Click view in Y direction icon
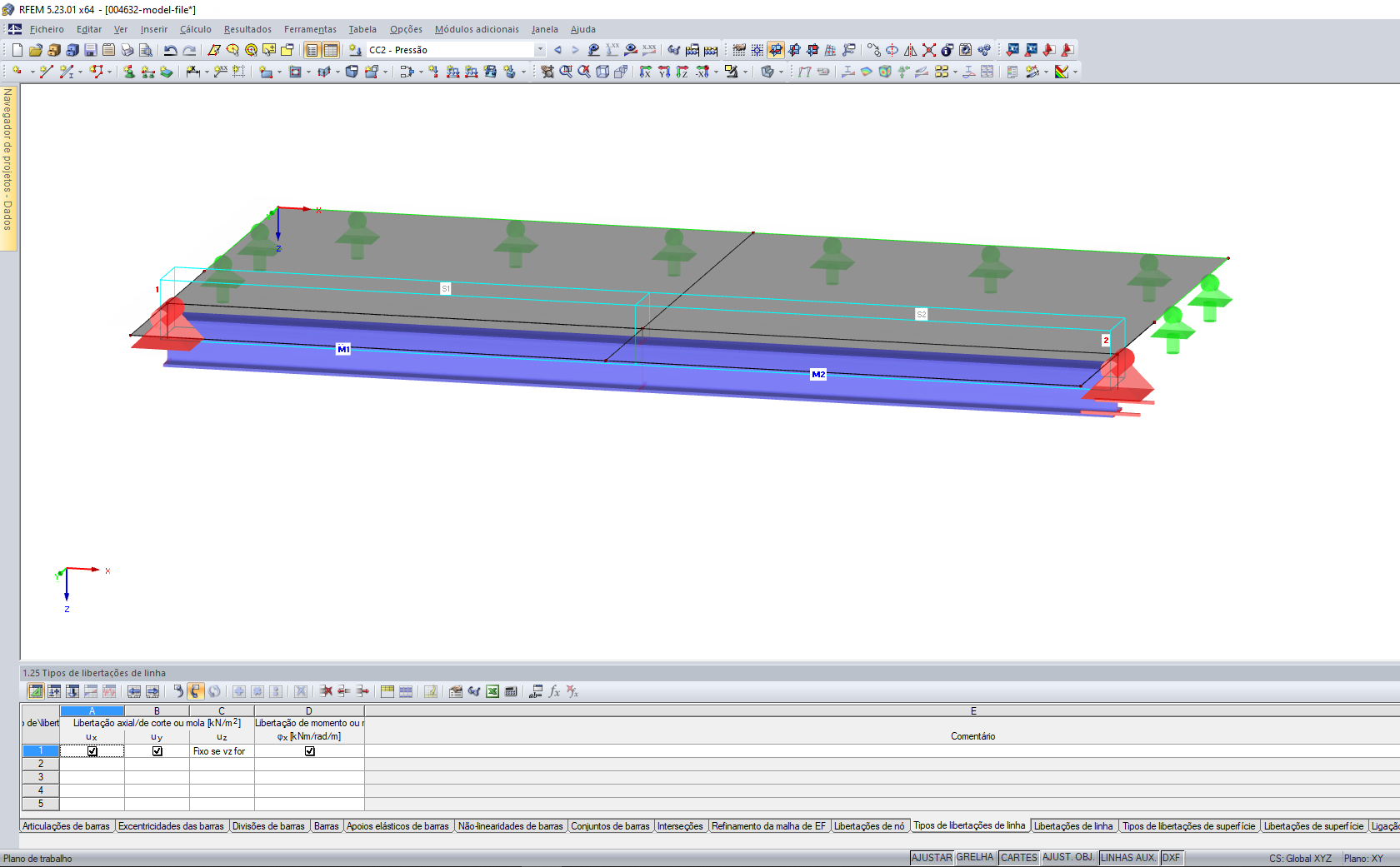The width and height of the screenshot is (1400, 867). pos(664,72)
